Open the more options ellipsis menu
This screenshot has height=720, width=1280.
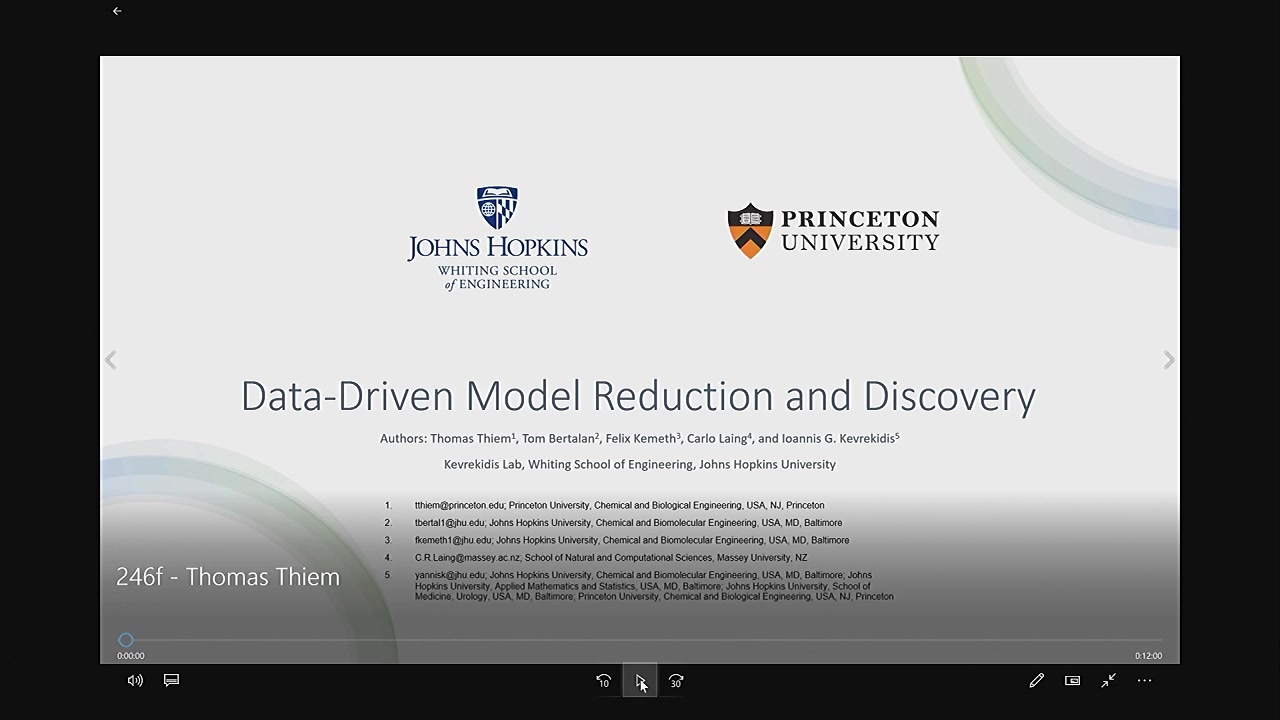(x=1145, y=681)
